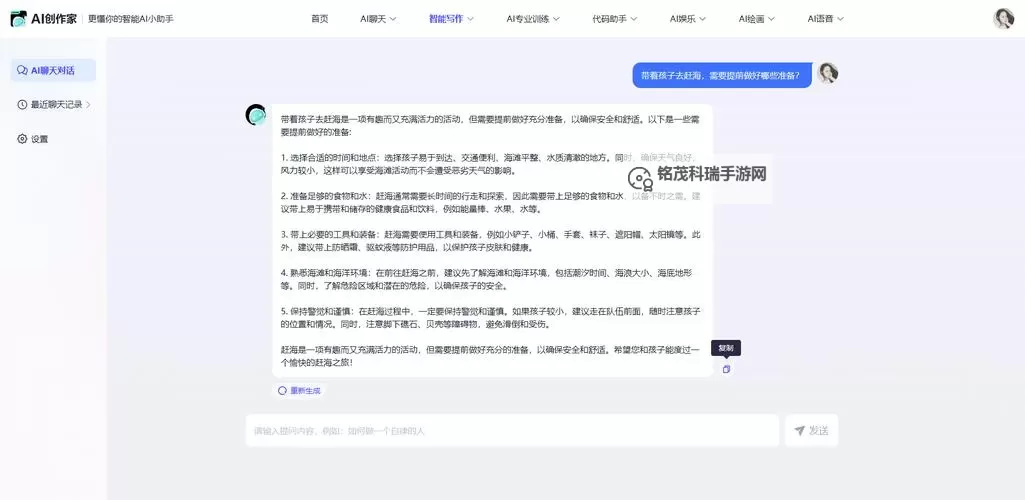Expand the 智能写作 dropdown chevron
Screen dimensions: 1025x500
(470, 19)
